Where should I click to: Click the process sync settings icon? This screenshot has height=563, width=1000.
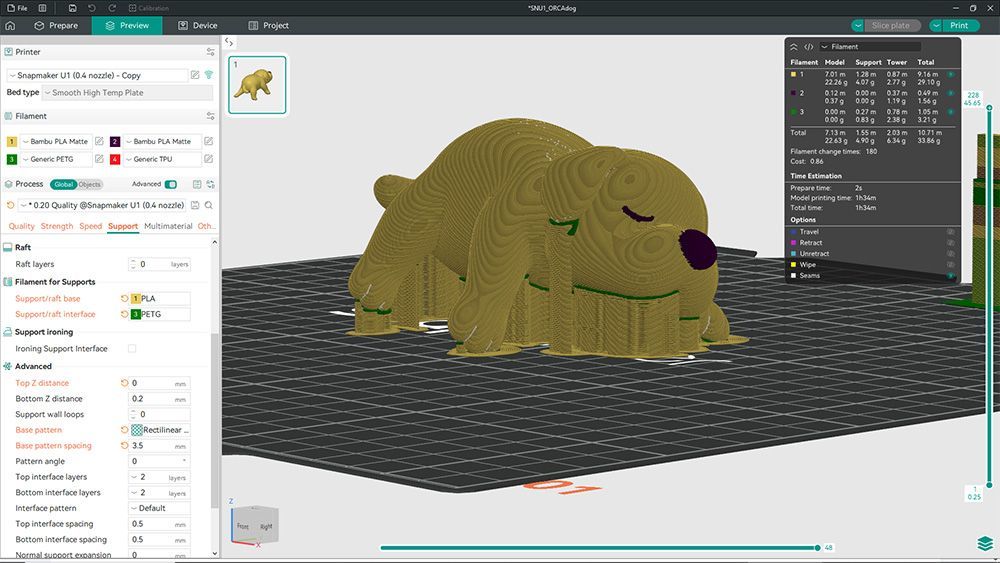point(210,184)
